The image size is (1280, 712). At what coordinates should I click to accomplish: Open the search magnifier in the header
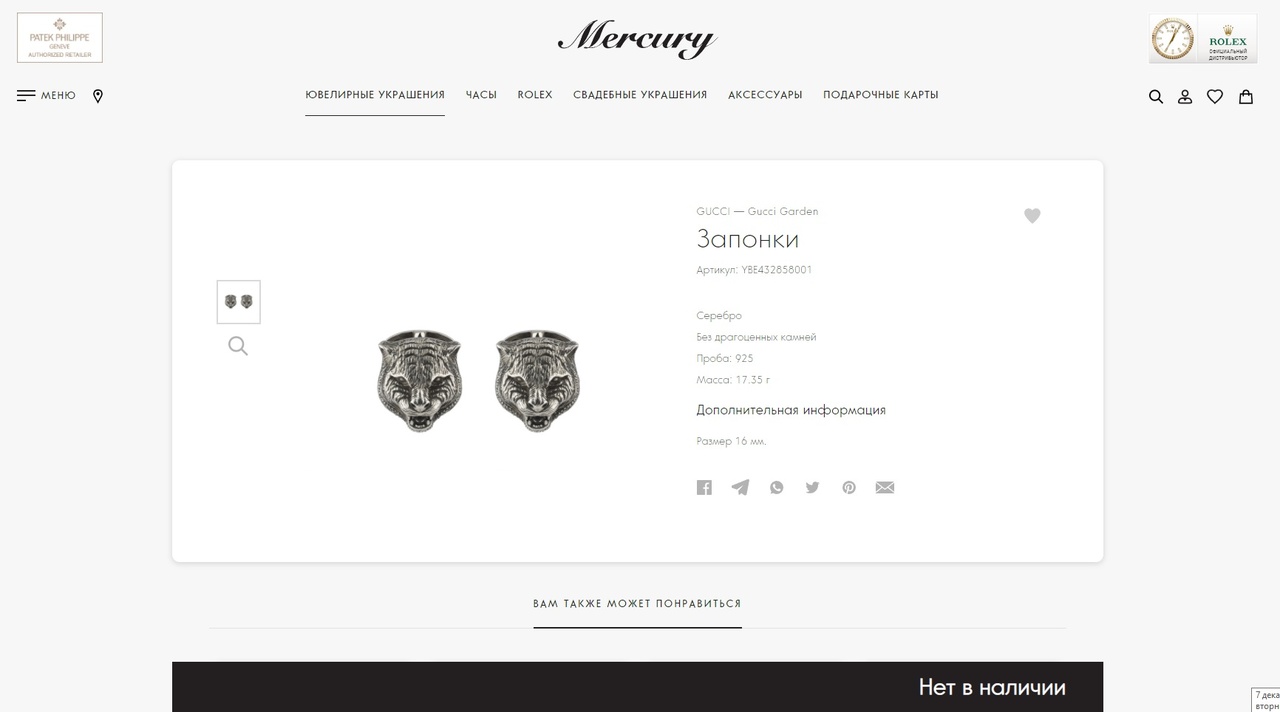click(x=1156, y=97)
